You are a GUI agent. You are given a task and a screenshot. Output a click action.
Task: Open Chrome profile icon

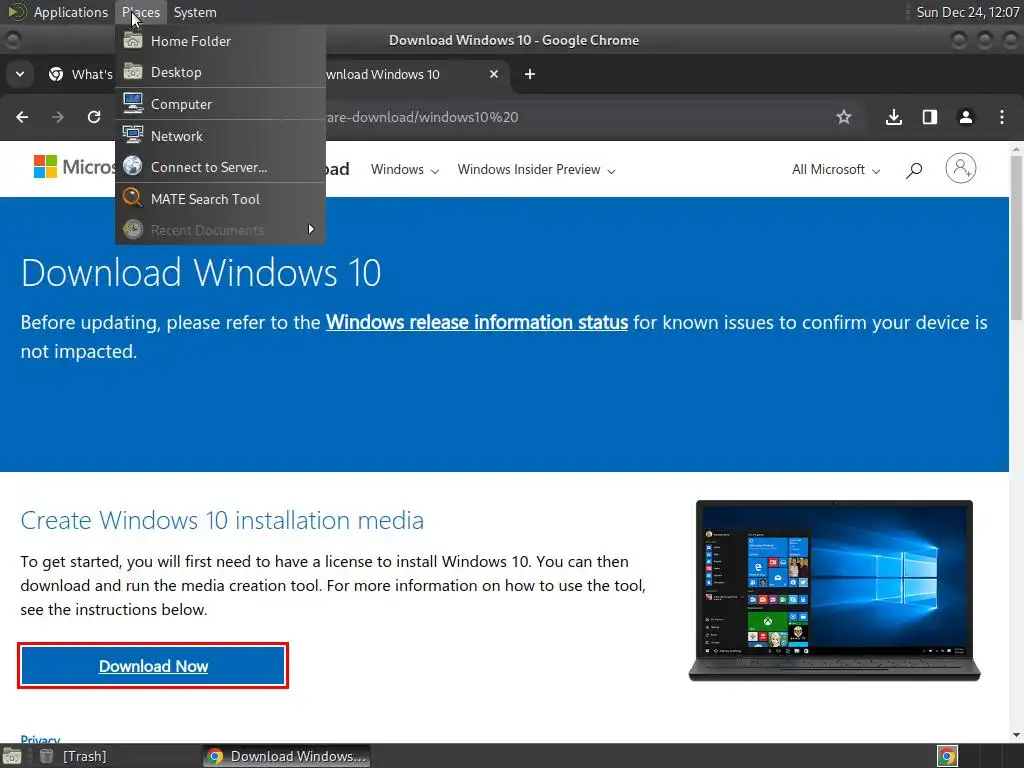(966, 117)
